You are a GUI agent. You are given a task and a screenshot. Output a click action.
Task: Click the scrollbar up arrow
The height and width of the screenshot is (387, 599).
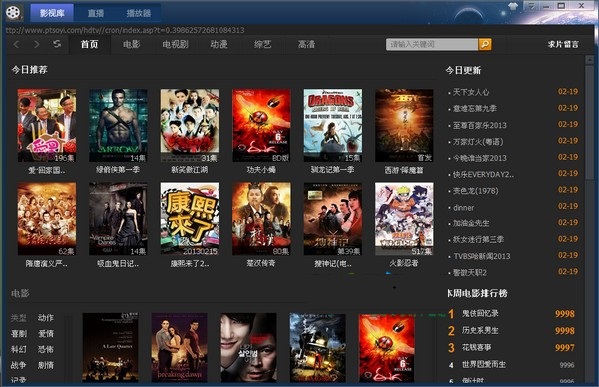(x=590, y=59)
